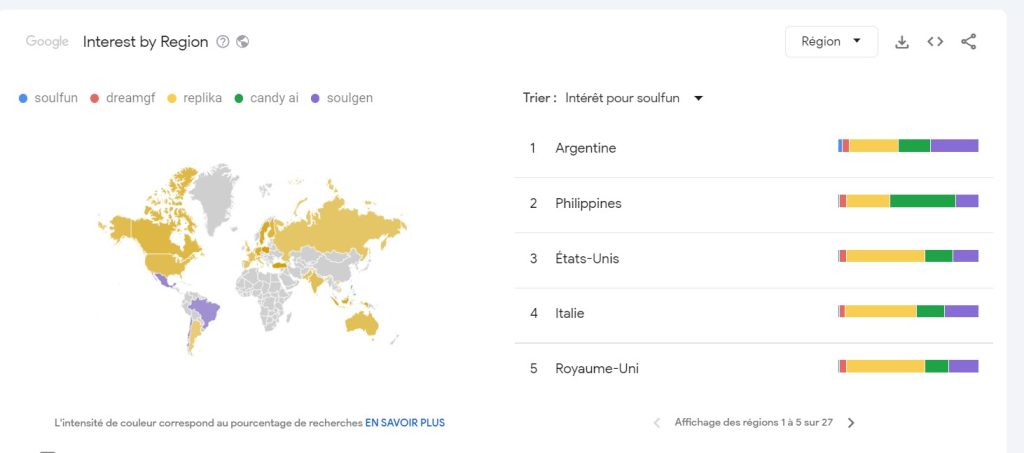Click the Philippines row
Screen dimensions: 1024x453
click(754, 204)
